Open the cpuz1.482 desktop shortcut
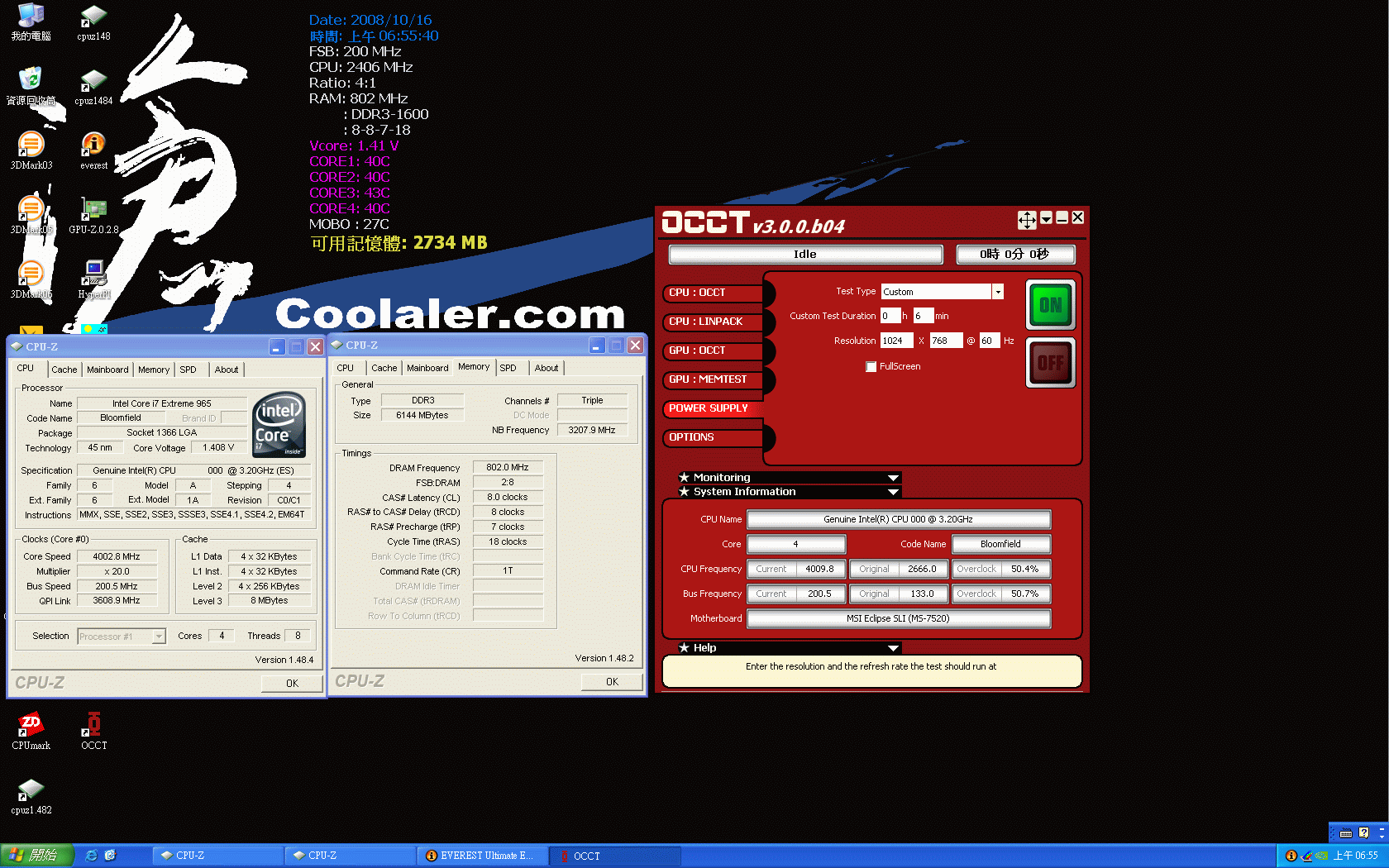The image size is (1389, 868). click(31, 795)
